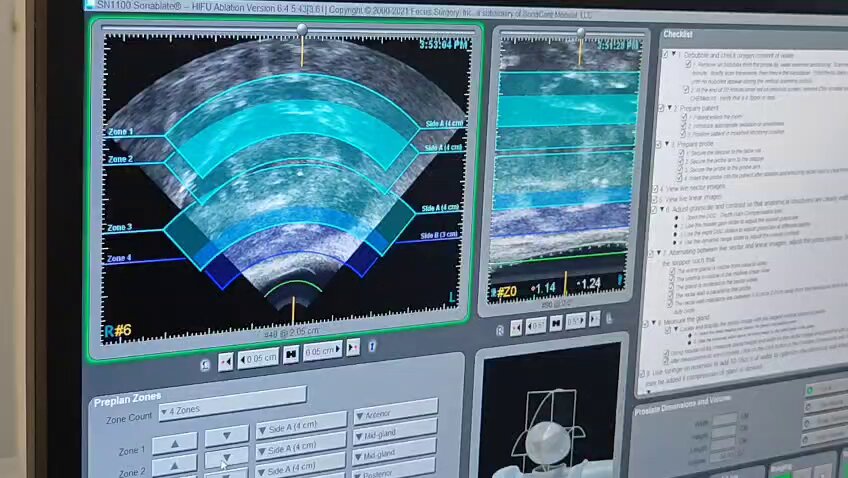Jump to last sector image frame

(353, 347)
